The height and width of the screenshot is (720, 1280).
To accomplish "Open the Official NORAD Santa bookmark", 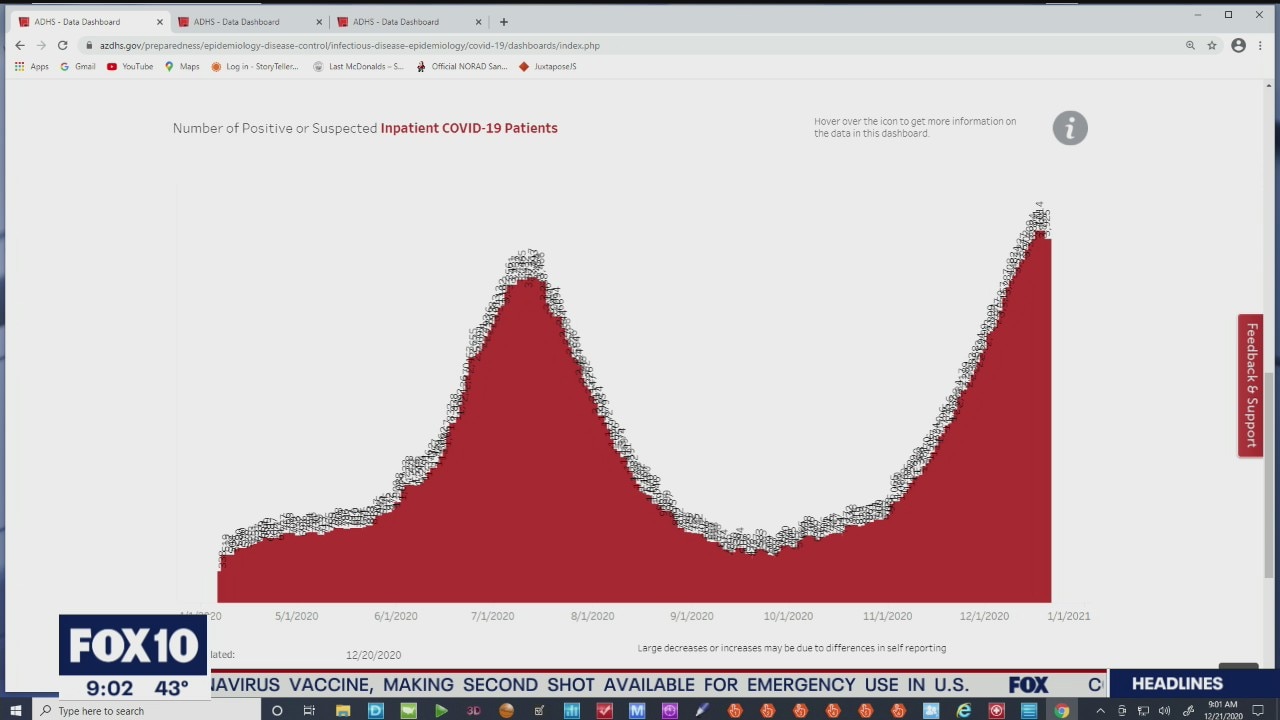I will (x=462, y=67).
